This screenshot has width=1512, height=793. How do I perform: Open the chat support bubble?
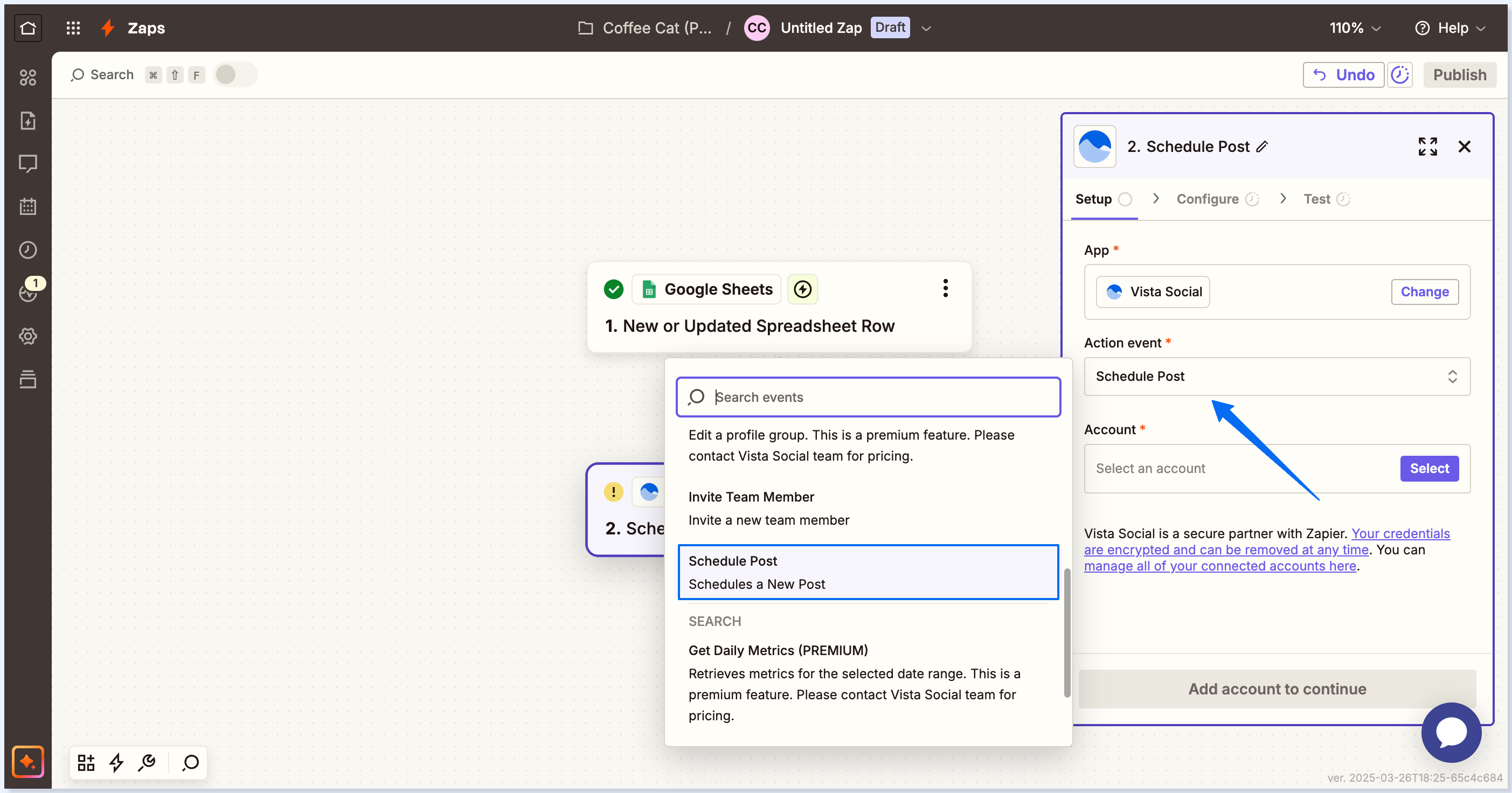[1451, 733]
